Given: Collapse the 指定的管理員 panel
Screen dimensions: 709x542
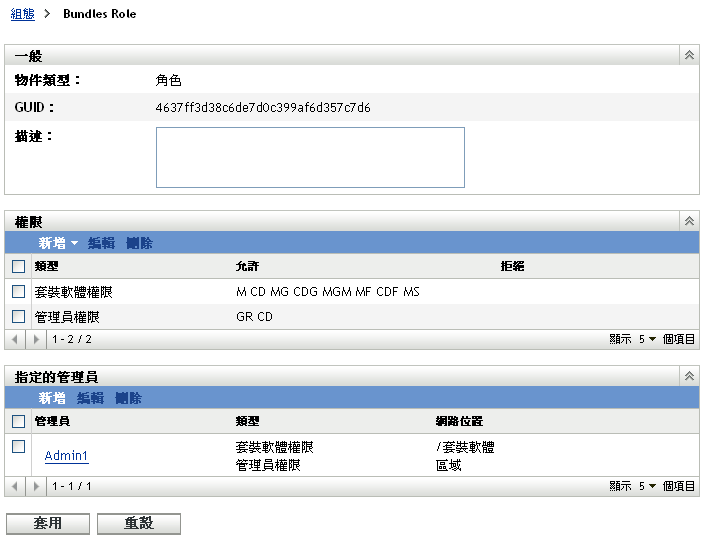Looking at the screenshot, I should pyautogui.click(x=689, y=376).
